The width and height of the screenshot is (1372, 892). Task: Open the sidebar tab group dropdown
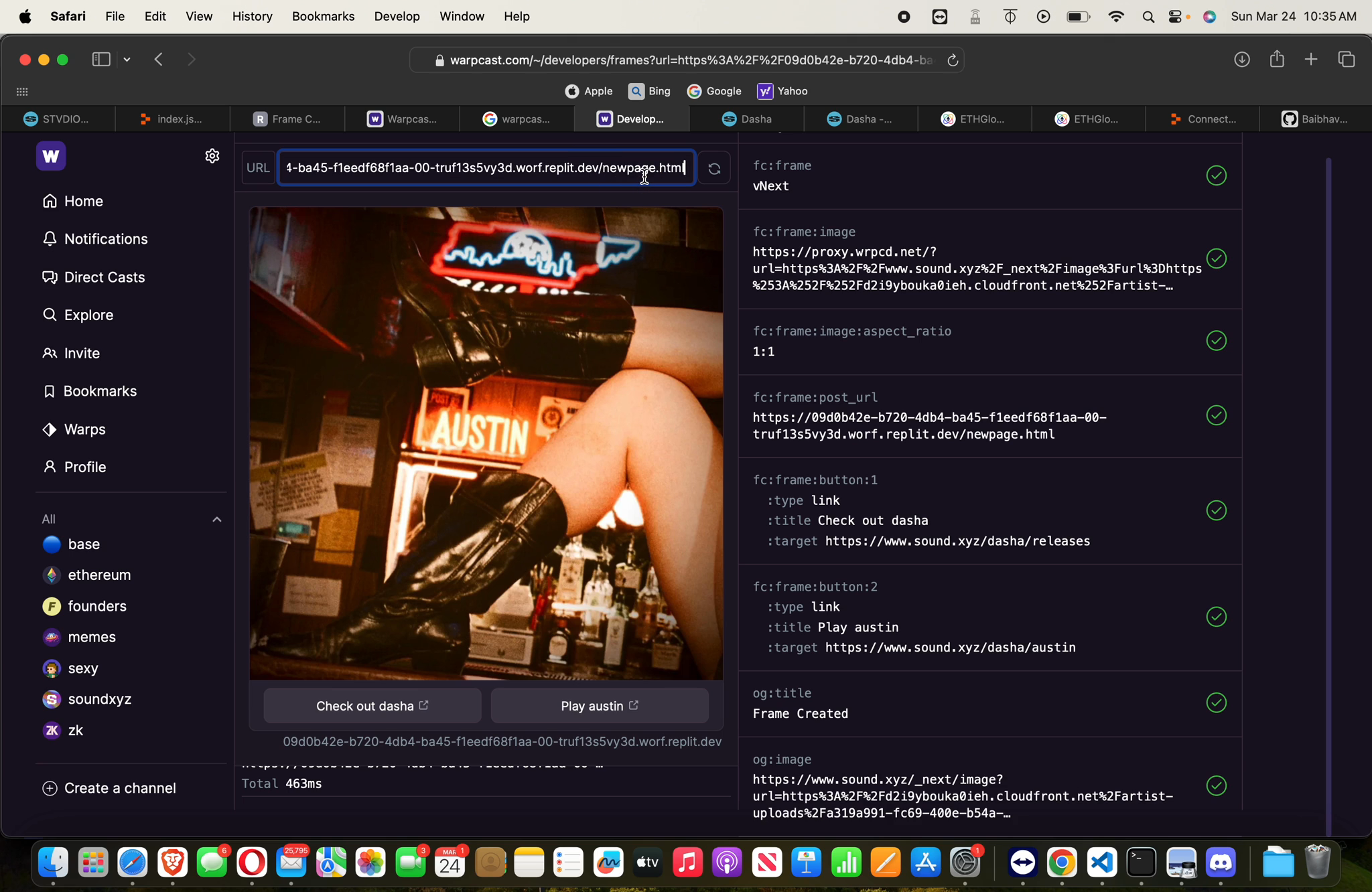point(127,60)
